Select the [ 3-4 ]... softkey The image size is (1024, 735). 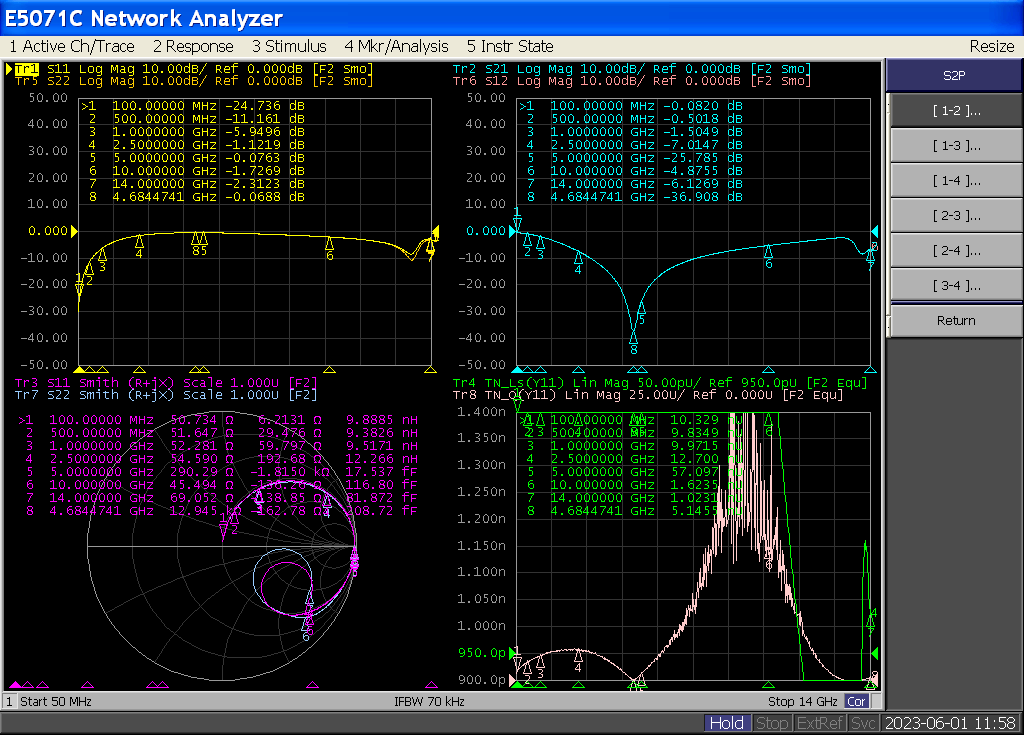(956, 286)
